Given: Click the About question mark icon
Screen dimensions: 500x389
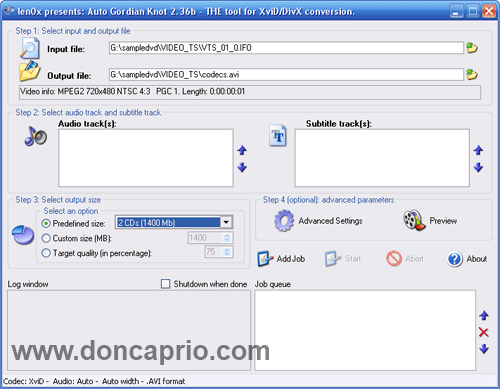Looking at the screenshot, I should (x=455, y=259).
